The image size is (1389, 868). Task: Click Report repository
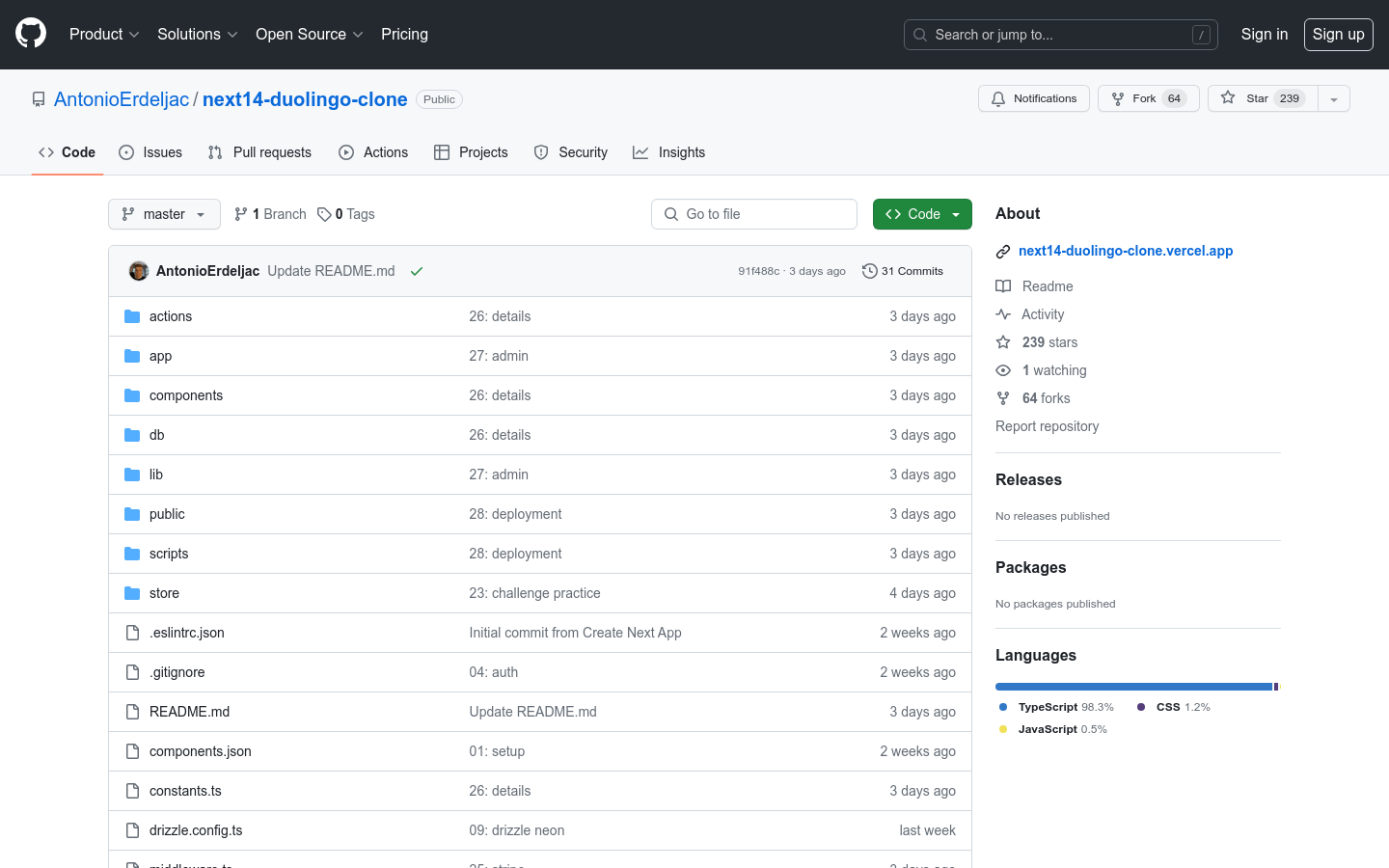tap(1047, 426)
